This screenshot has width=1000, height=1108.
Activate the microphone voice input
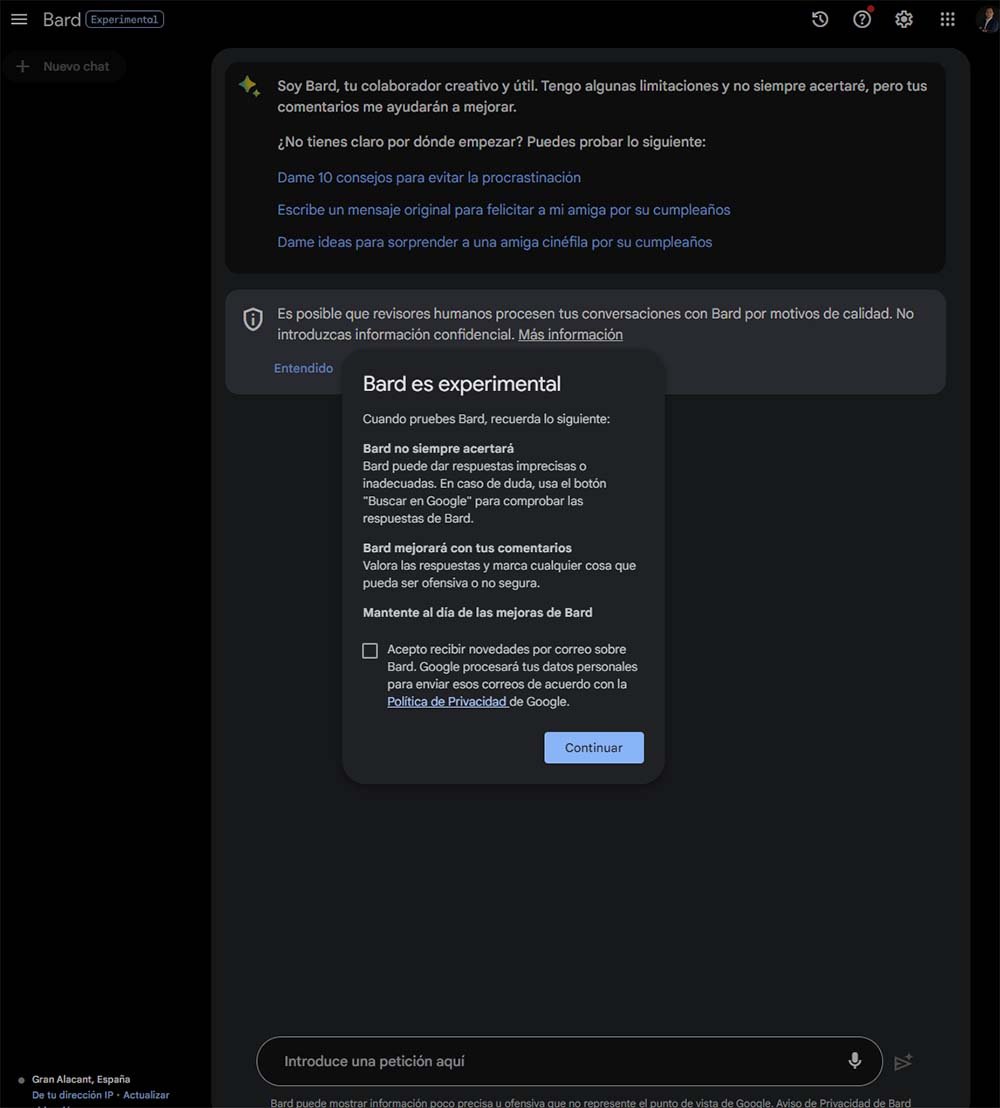tap(854, 1061)
